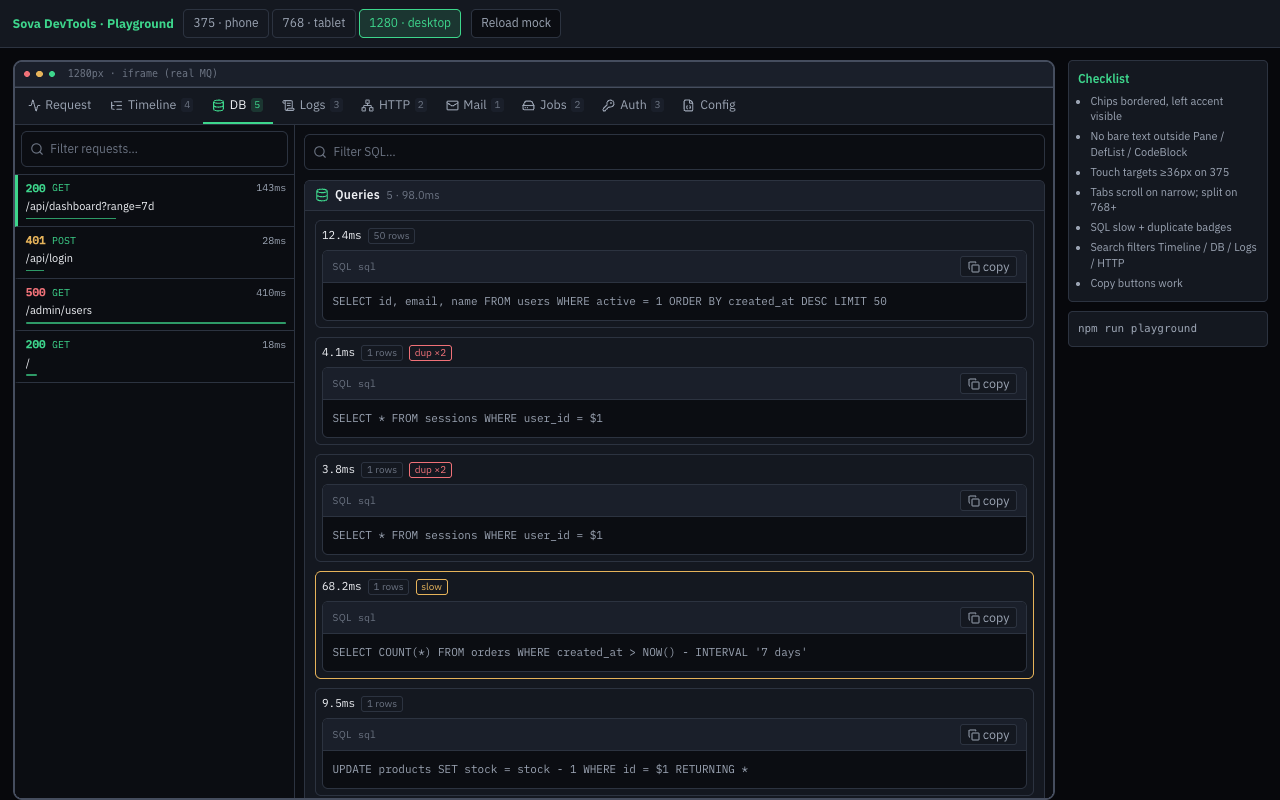The width and height of the screenshot is (1280, 800).
Task: Click the Checklist heading
Action: [1104, 79]
